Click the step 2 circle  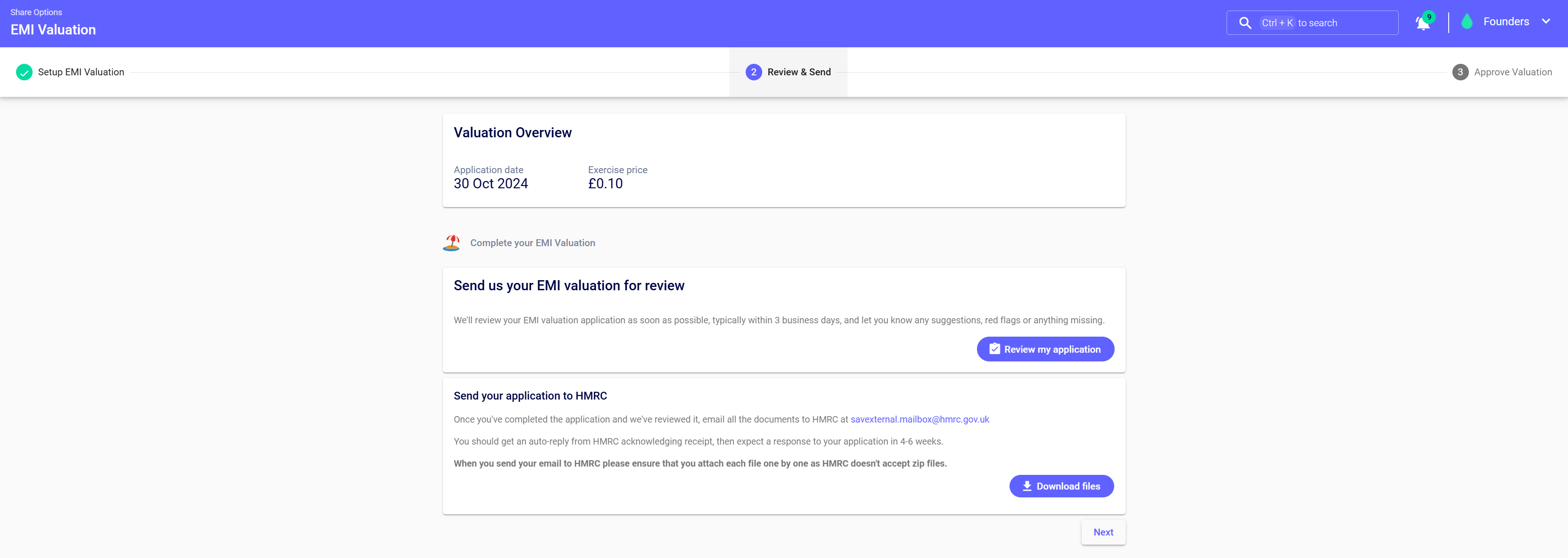pos(753,73)
